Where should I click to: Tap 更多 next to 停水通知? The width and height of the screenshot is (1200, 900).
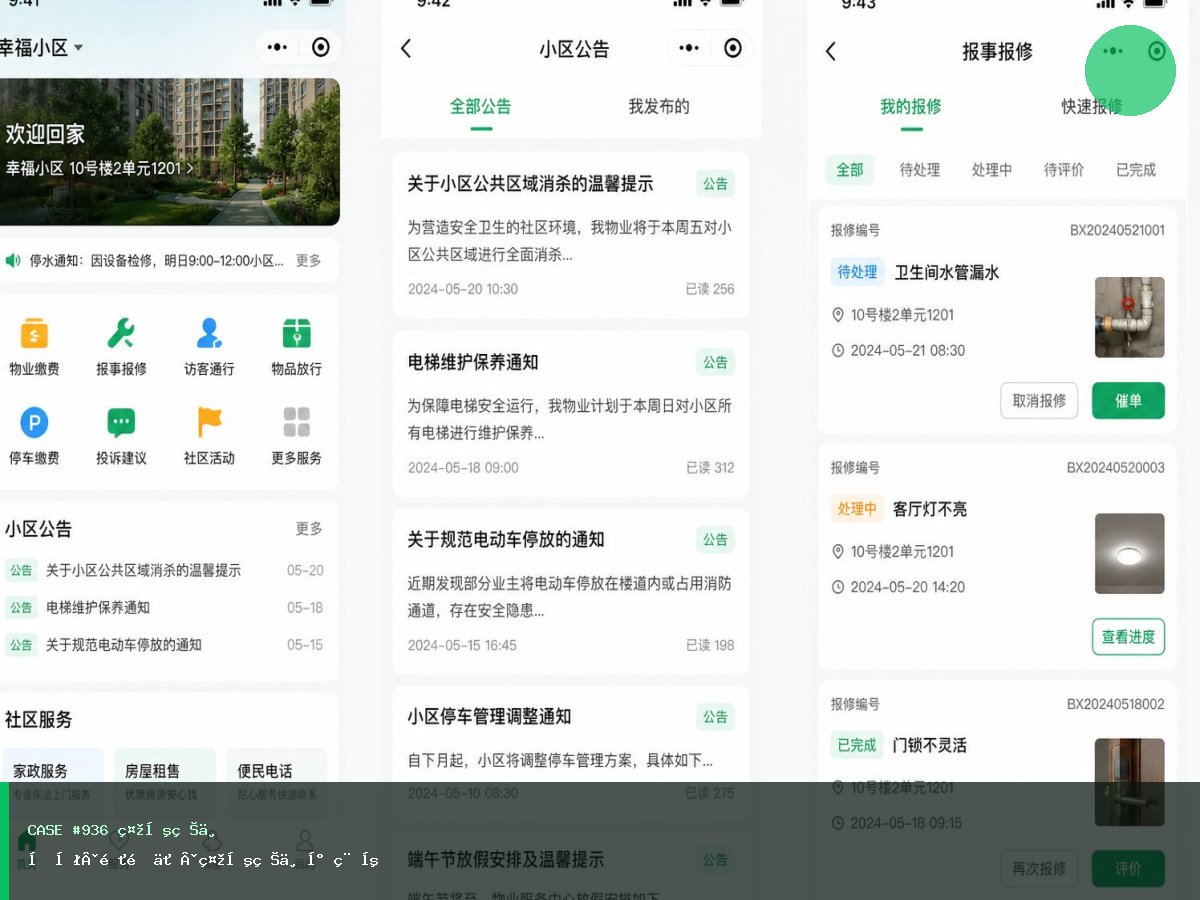308,260
